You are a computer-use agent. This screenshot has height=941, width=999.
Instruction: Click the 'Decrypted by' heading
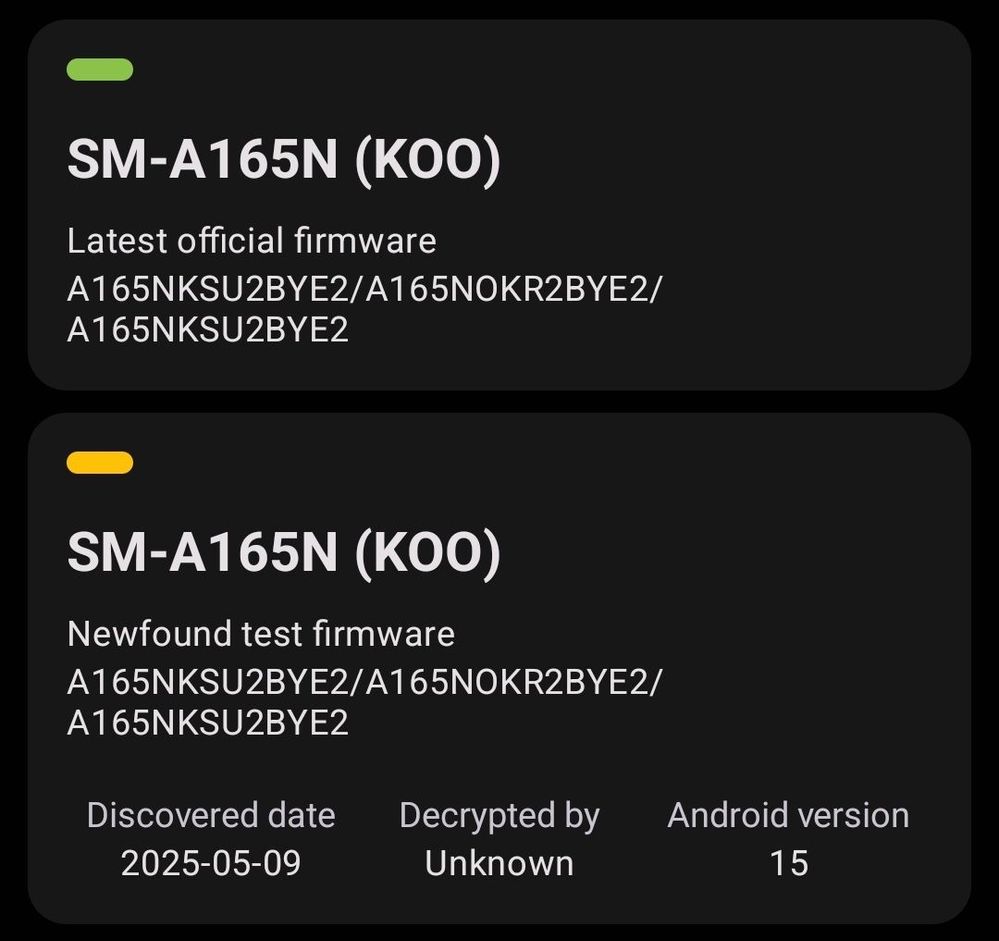tap(500, 817)
